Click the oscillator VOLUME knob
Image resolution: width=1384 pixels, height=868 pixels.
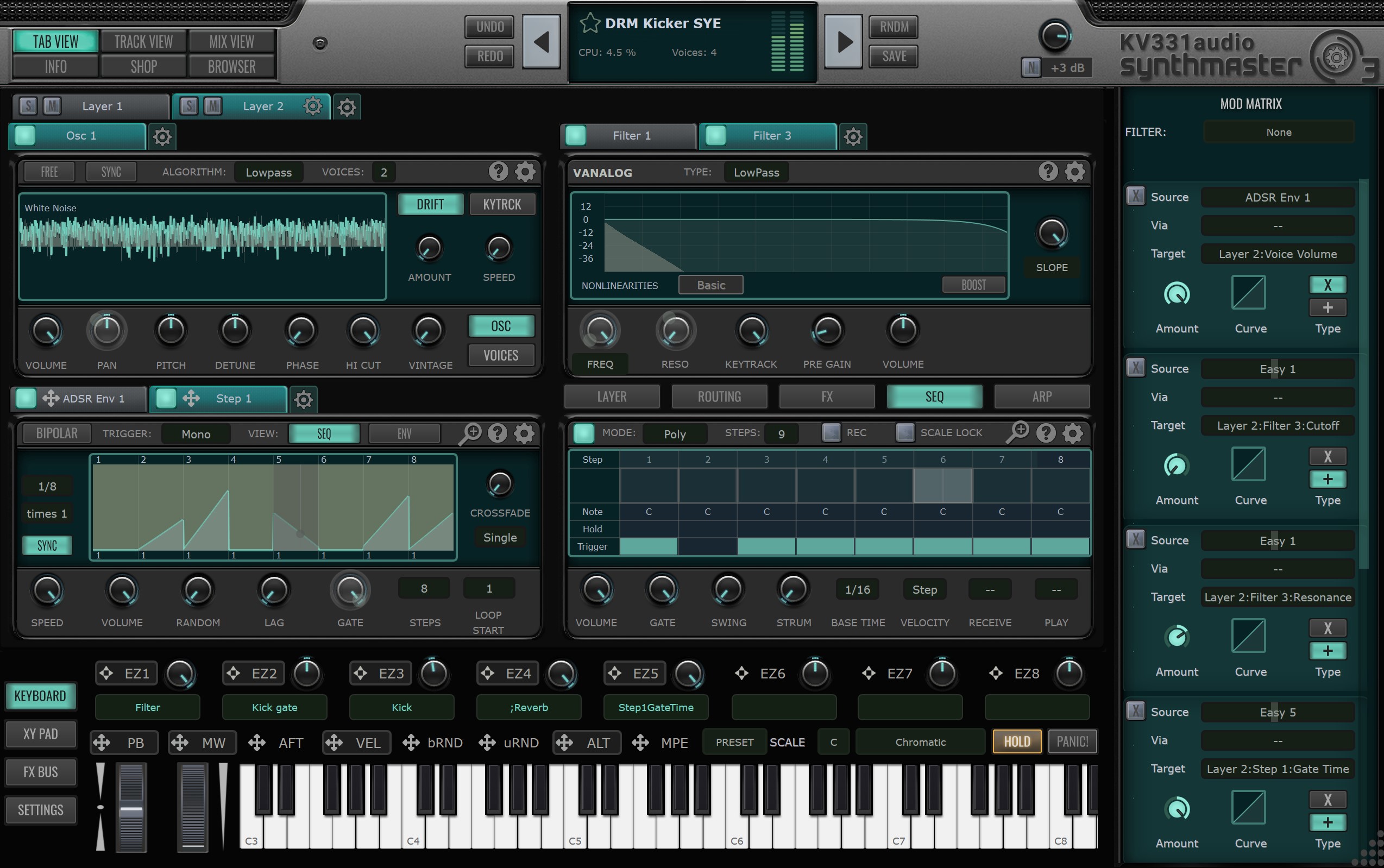(46, 331)
